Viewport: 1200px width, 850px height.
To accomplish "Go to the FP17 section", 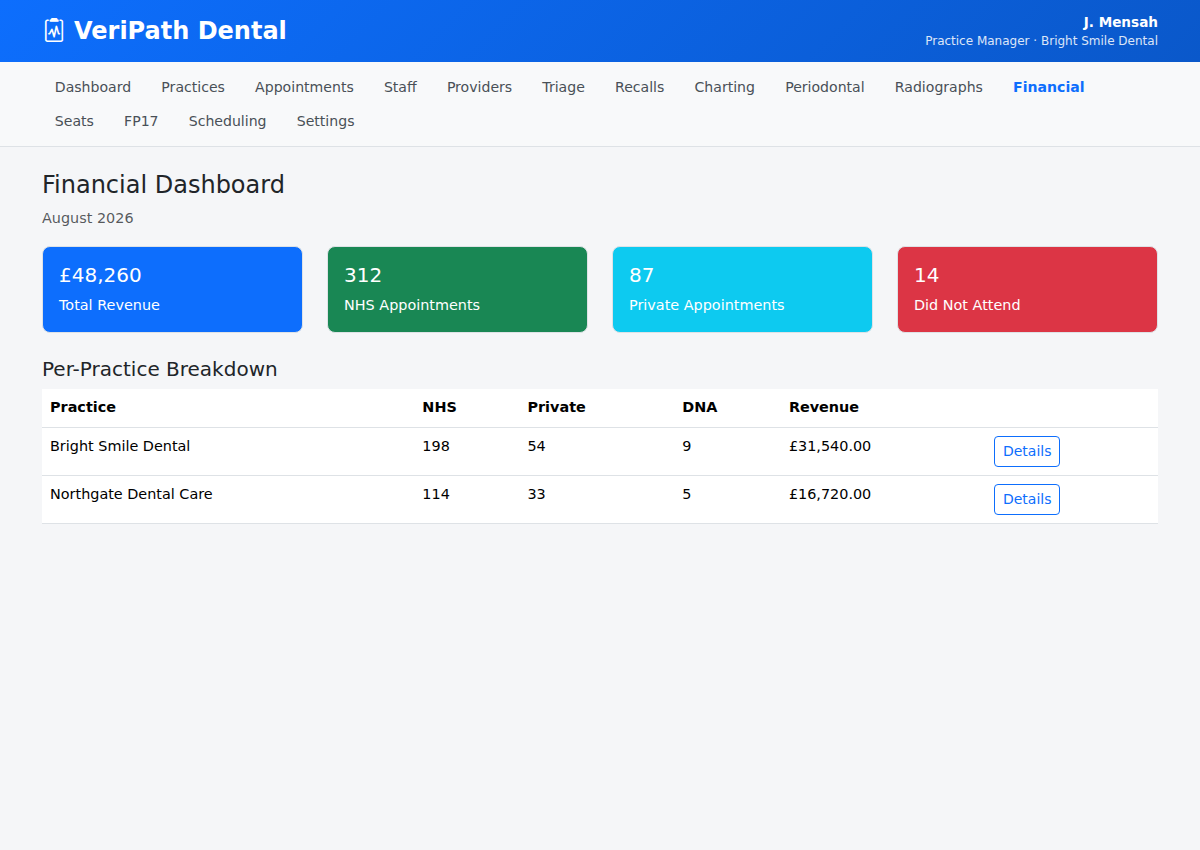I will pos(141,121).
